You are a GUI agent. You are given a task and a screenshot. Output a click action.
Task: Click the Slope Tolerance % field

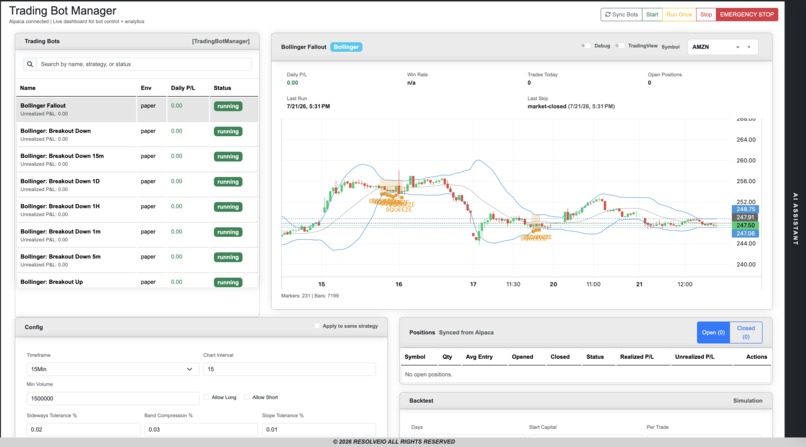319,429
